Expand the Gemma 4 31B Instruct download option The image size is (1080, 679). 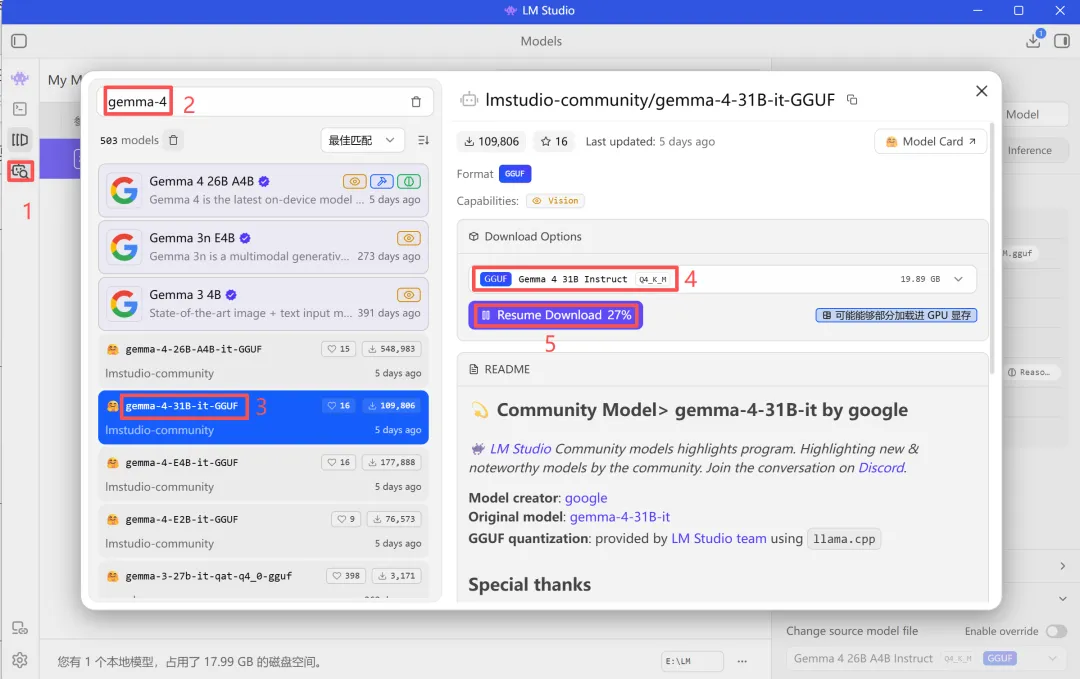958,280
